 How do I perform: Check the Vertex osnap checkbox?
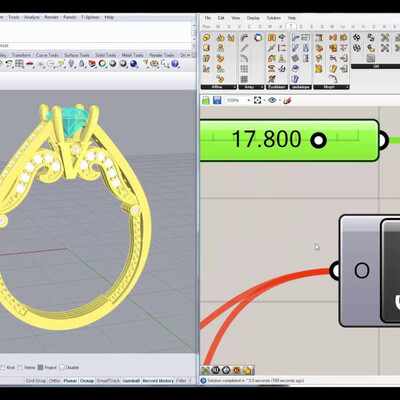(x=20, y=367)
